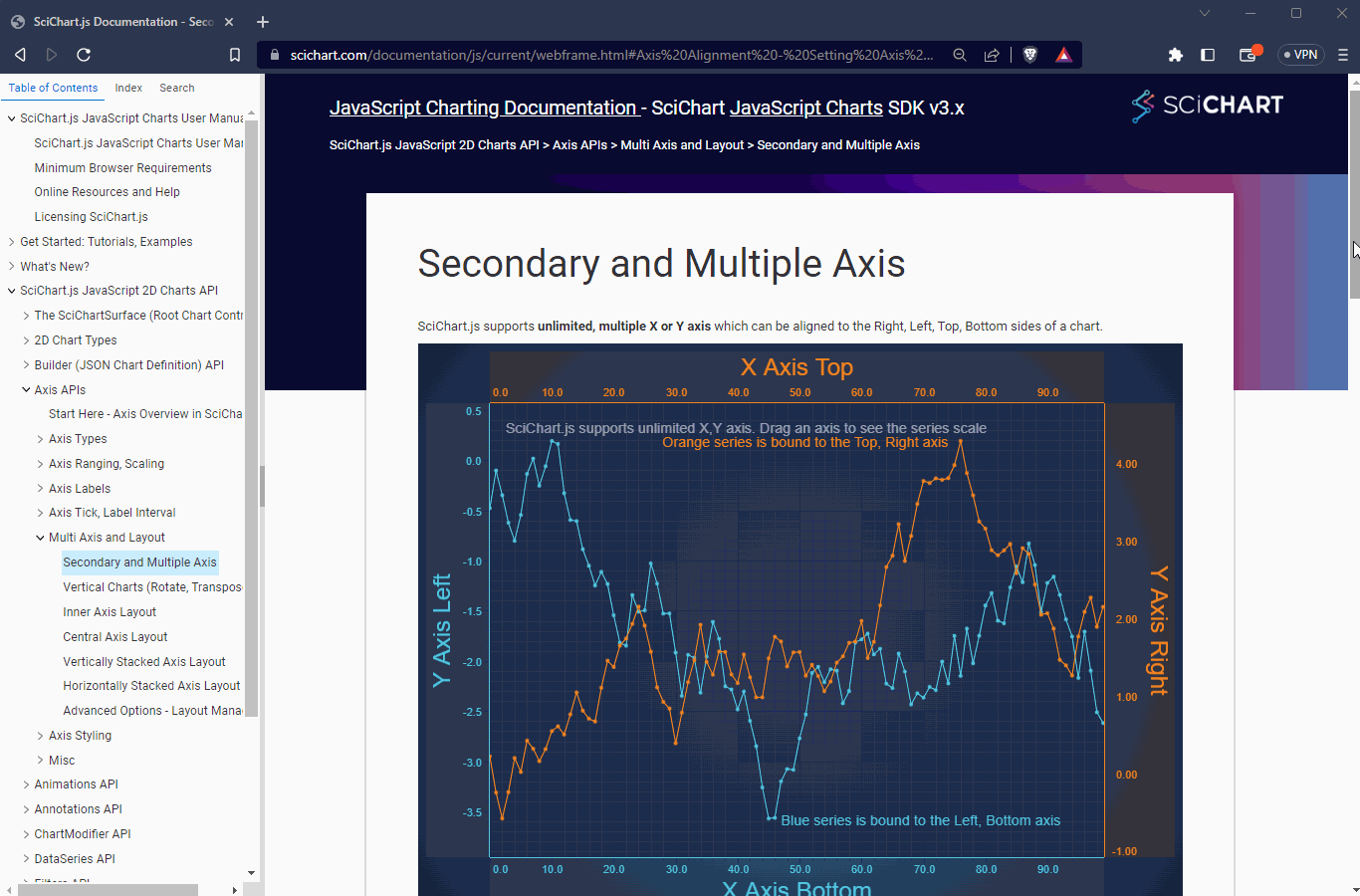Switch to the Index tab
Screen dimensions: 1360x896
(x=128, y=88)
